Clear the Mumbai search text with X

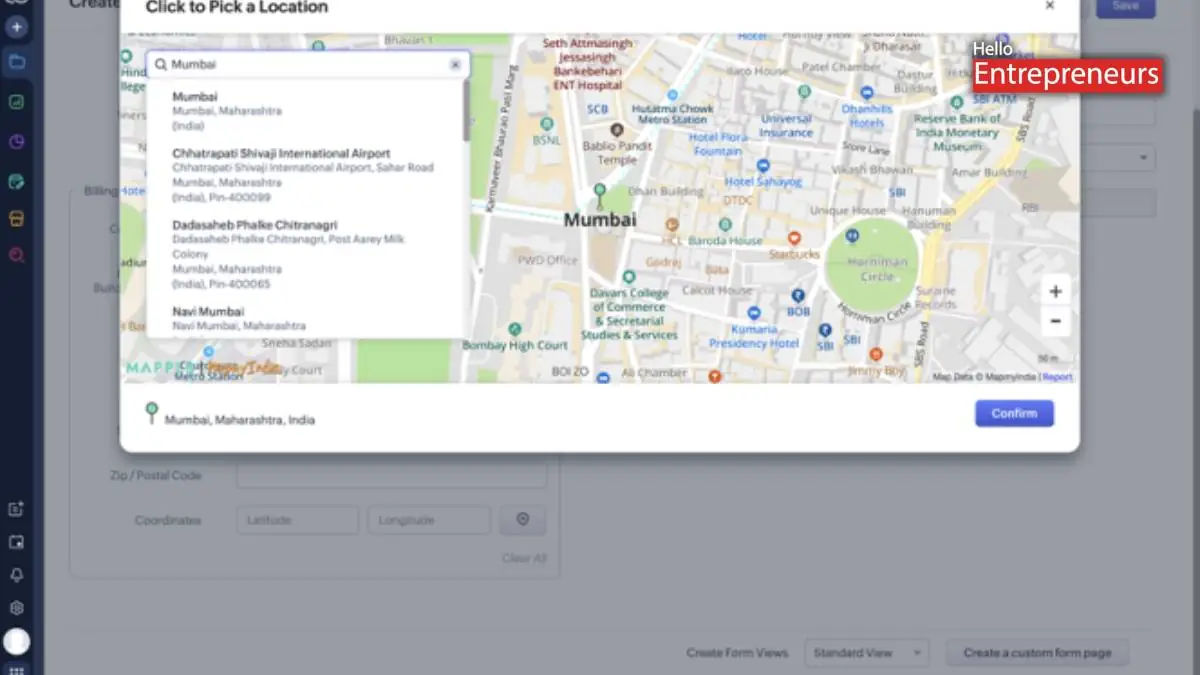(455, 64)
